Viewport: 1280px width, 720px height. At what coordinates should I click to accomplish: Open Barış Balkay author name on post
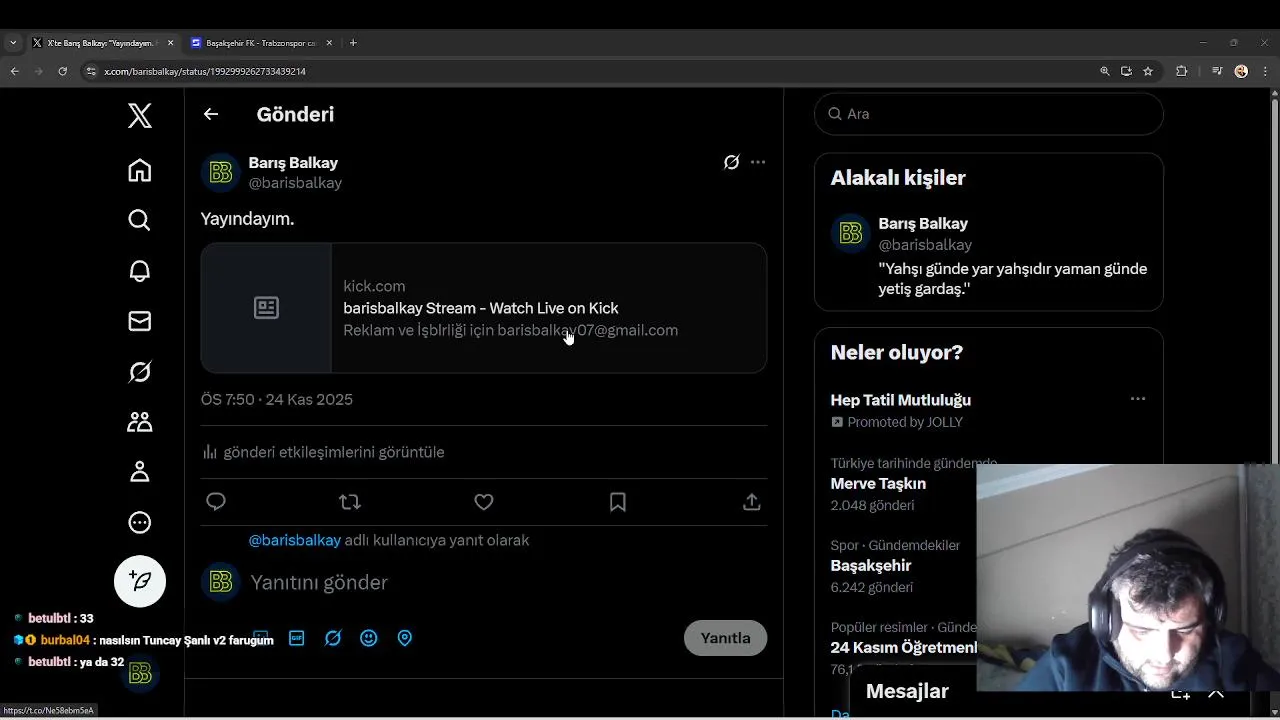pos(293,163)
